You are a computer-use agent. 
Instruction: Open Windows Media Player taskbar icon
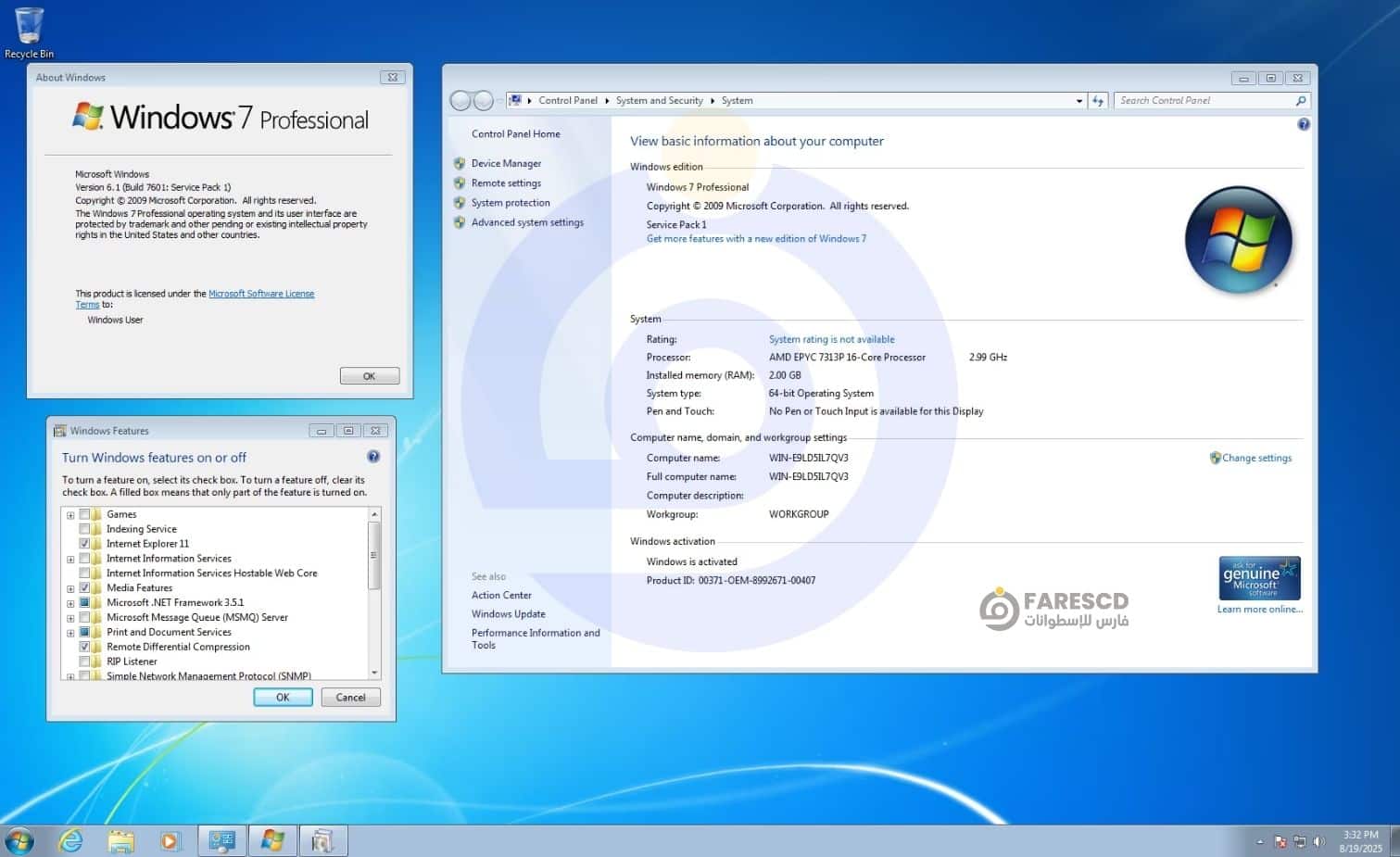click(x=170, y=841)
